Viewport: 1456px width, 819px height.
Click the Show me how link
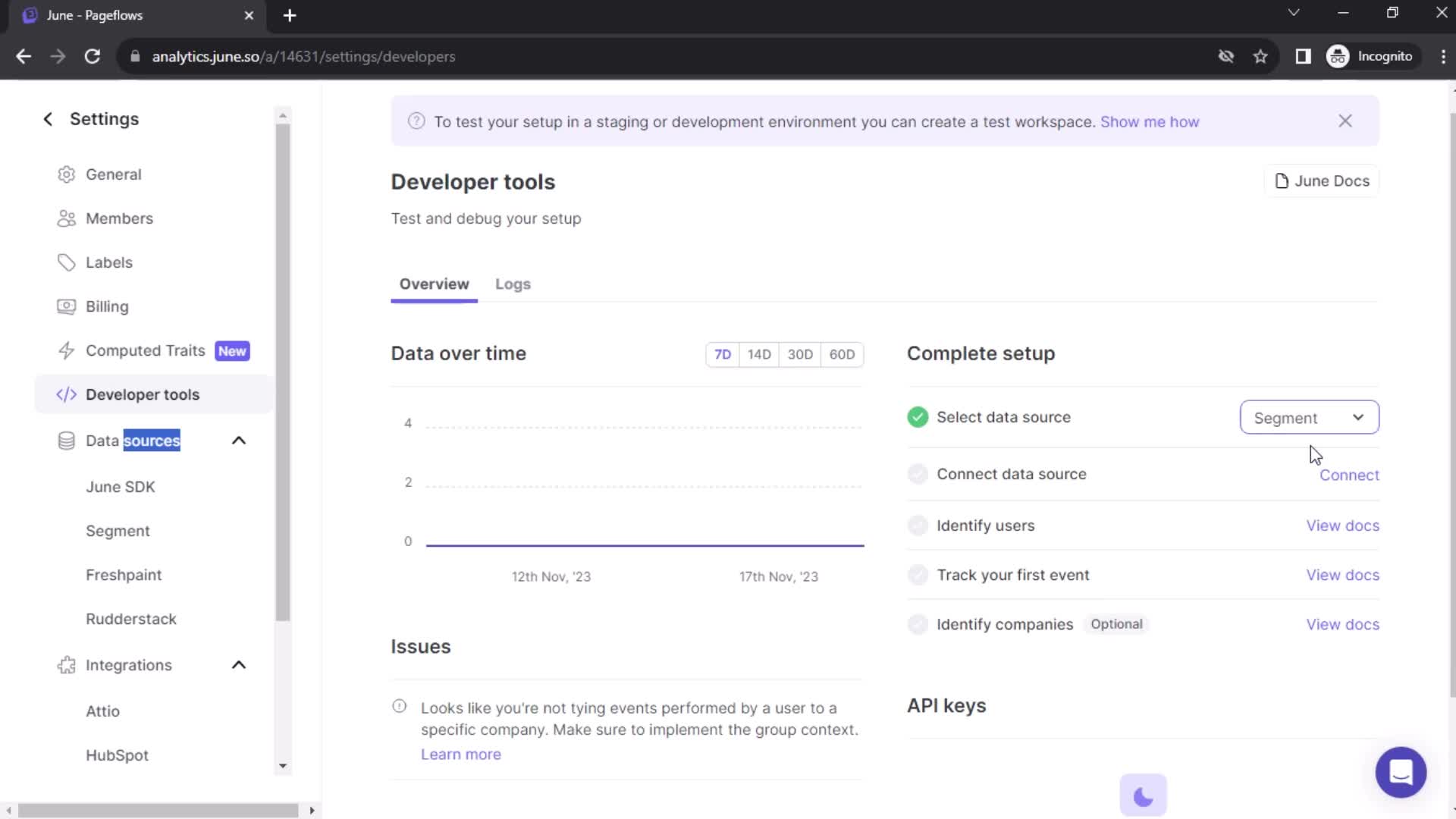[x=1150, y=121]
